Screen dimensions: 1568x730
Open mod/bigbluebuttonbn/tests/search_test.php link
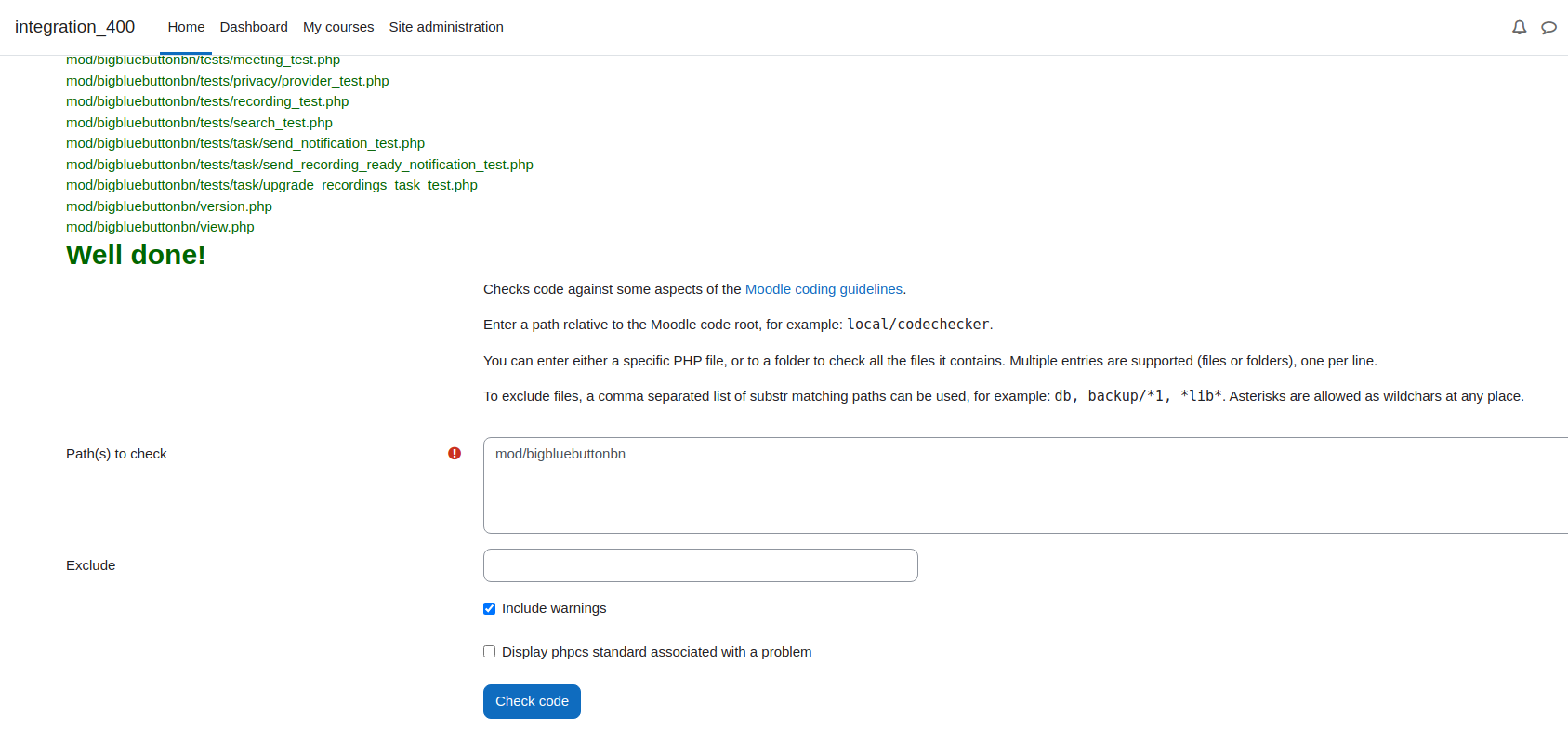tap(199, 123)
